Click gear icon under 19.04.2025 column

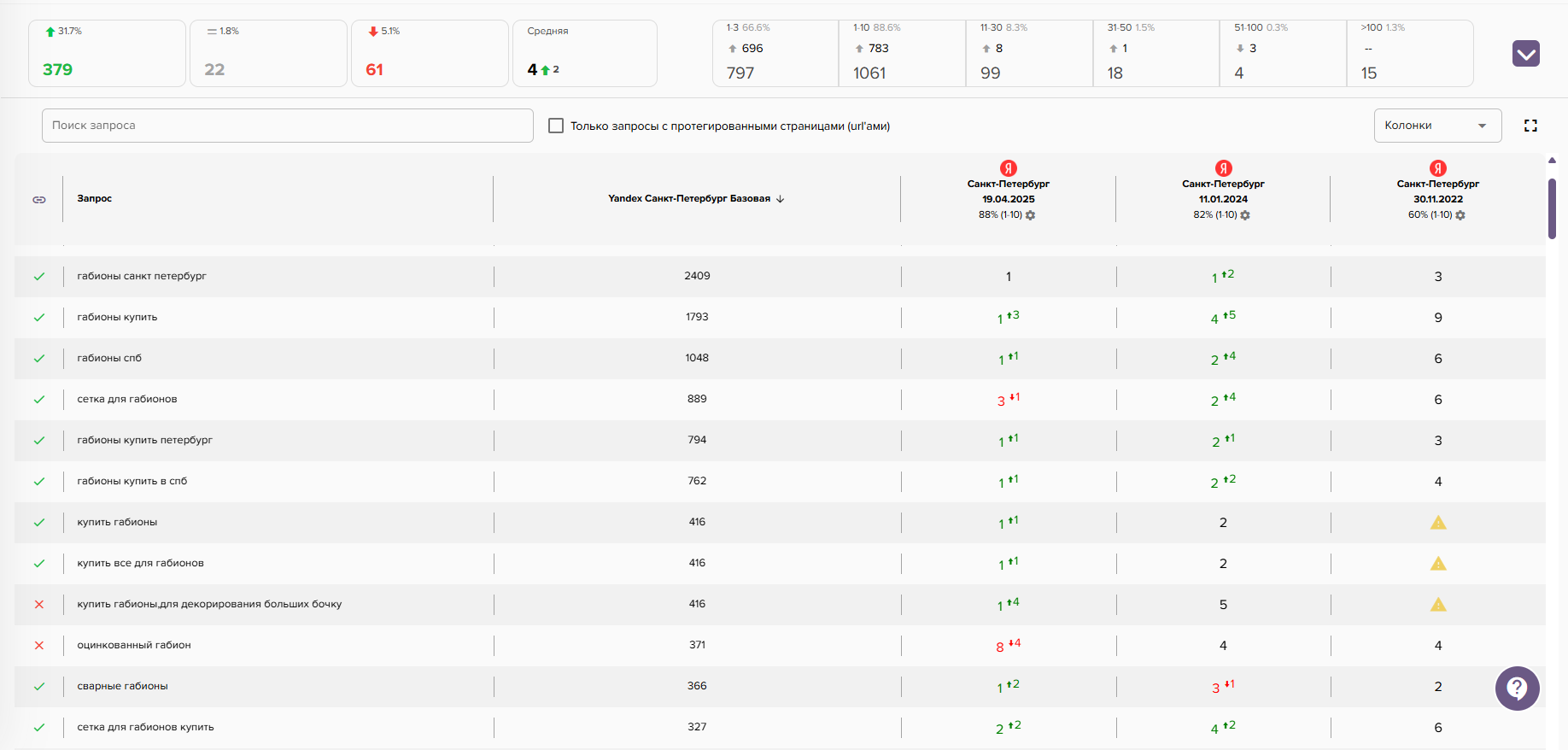point(1030,215)
